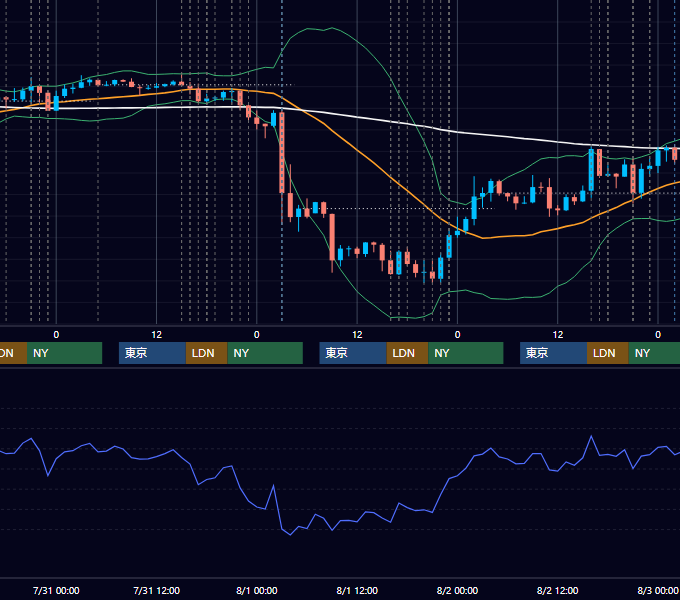This screenshot has height=600, width=680.
Task: Click the 8/3 00:00 date label
Action: pos(657,590)
